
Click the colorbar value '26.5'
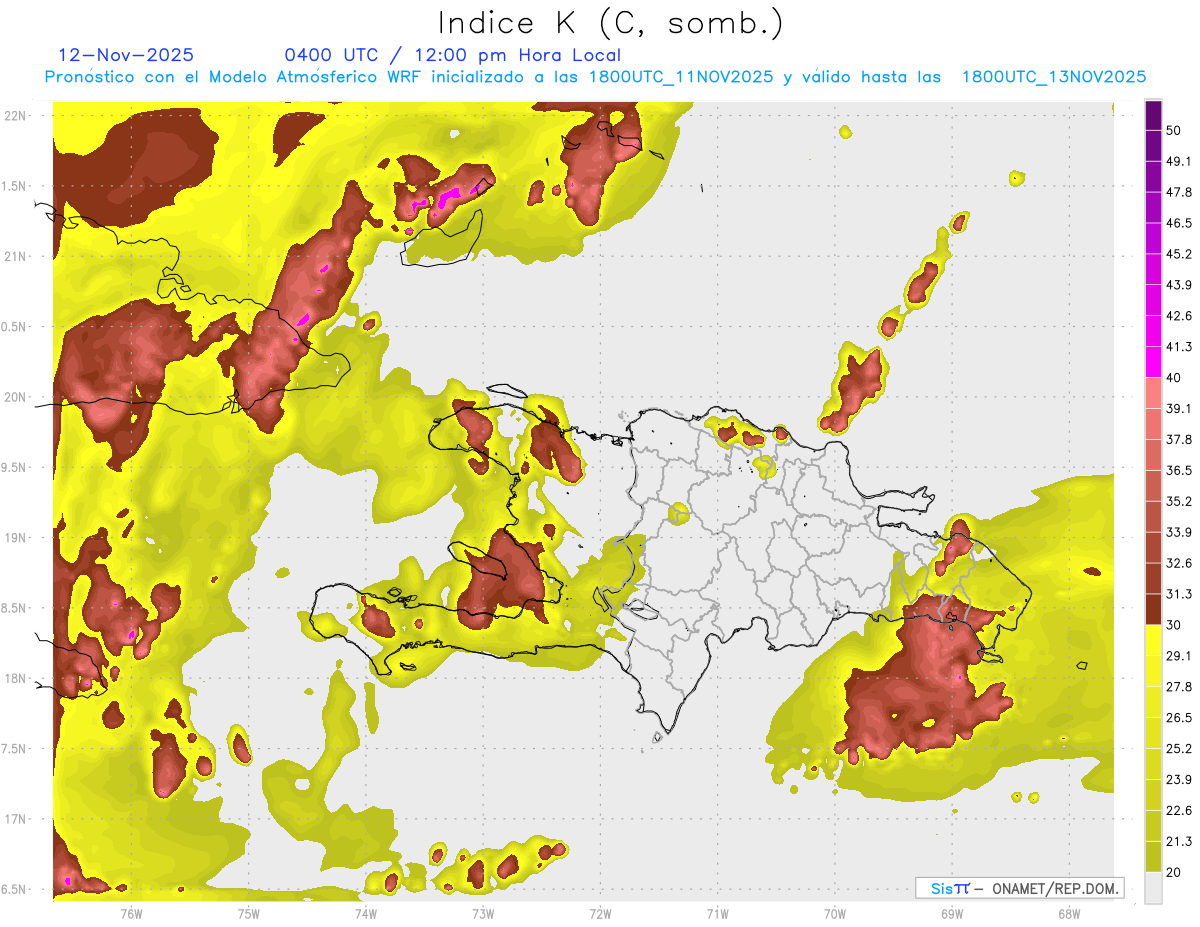click(1180, 718)
